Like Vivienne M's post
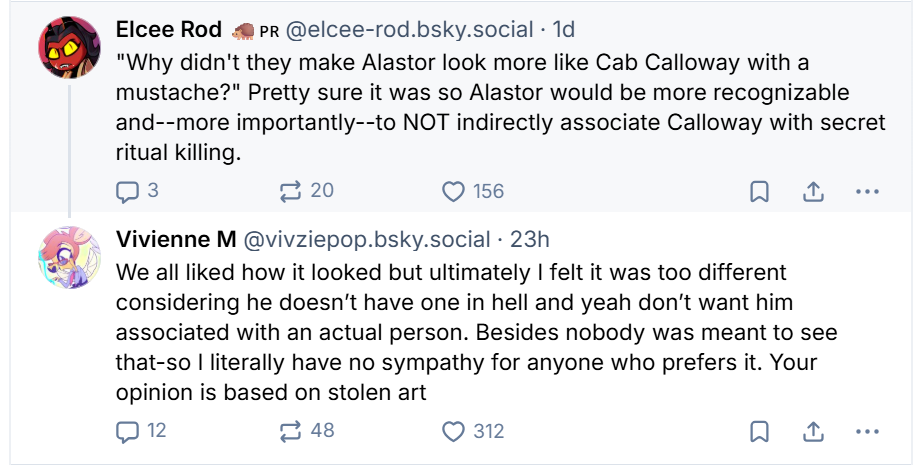This screenshot has height=465, width=918. point(455,432)
